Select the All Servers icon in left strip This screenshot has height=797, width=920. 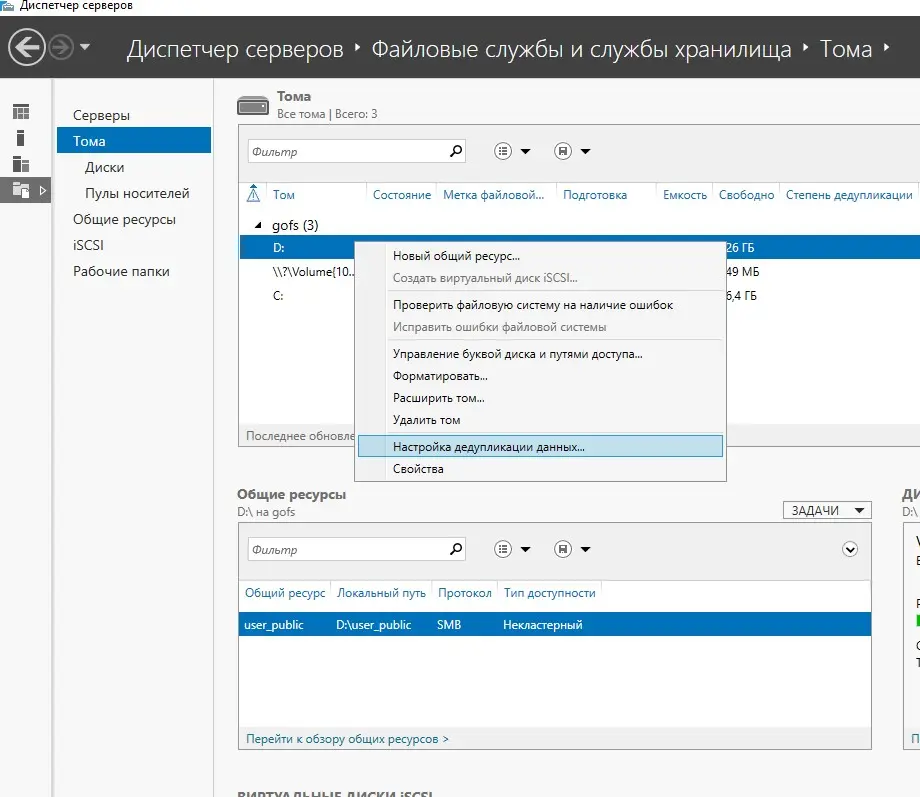(21, 164)
